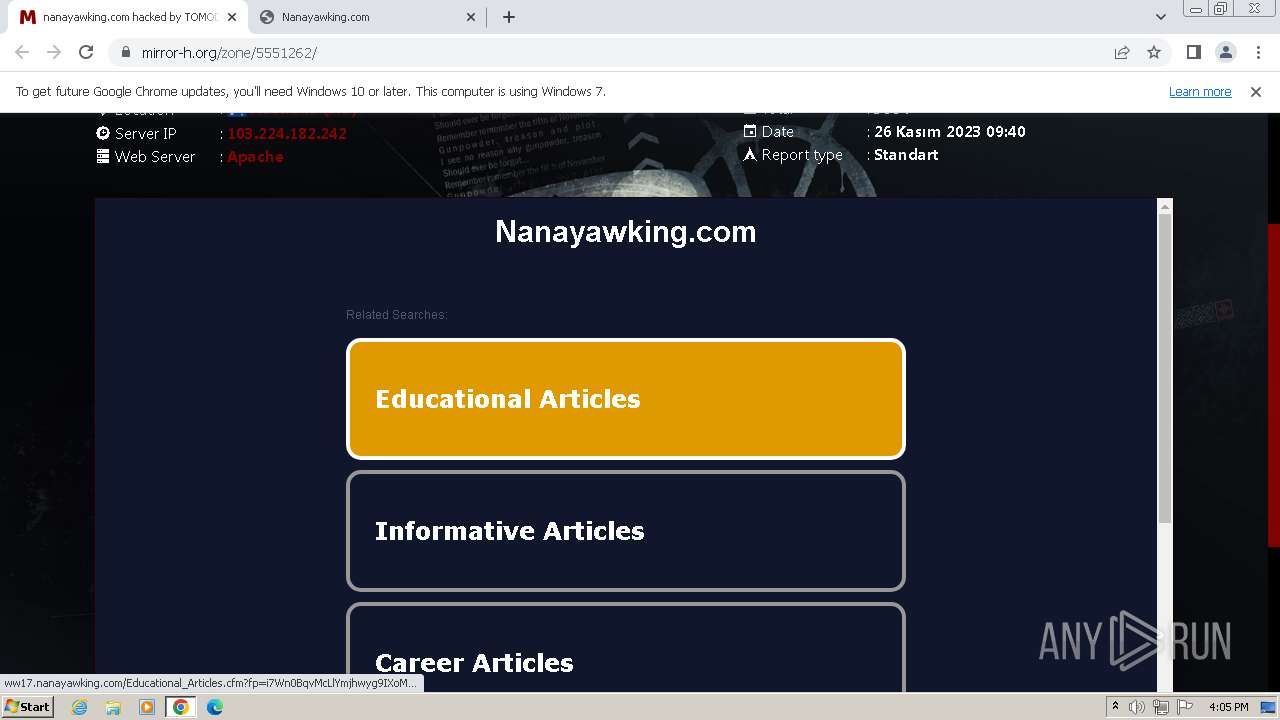The width and height of the screenshot is (1280, 720).
Task: Click the Apache web server value
Action: pyautogui.click(x=255, y=157)
